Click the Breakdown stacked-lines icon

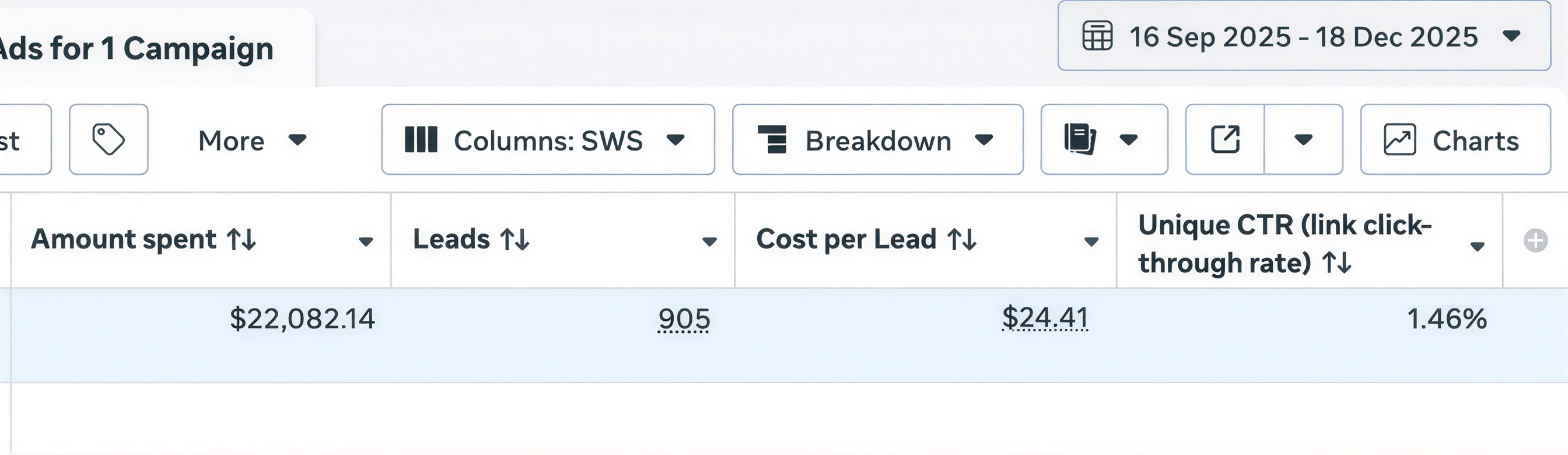[x=772, y=140]
